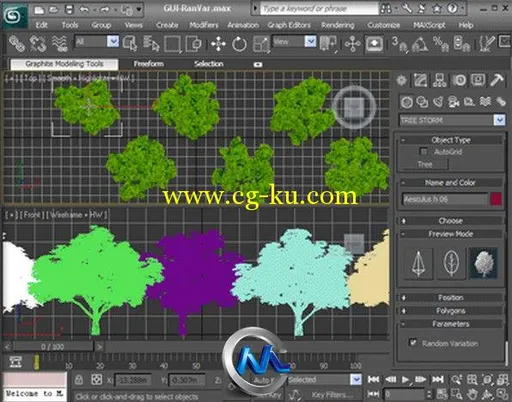This screenshot has height=402, width=512.
Task: Toggle the Angle Snap button
Action: (x=420, y=44)
